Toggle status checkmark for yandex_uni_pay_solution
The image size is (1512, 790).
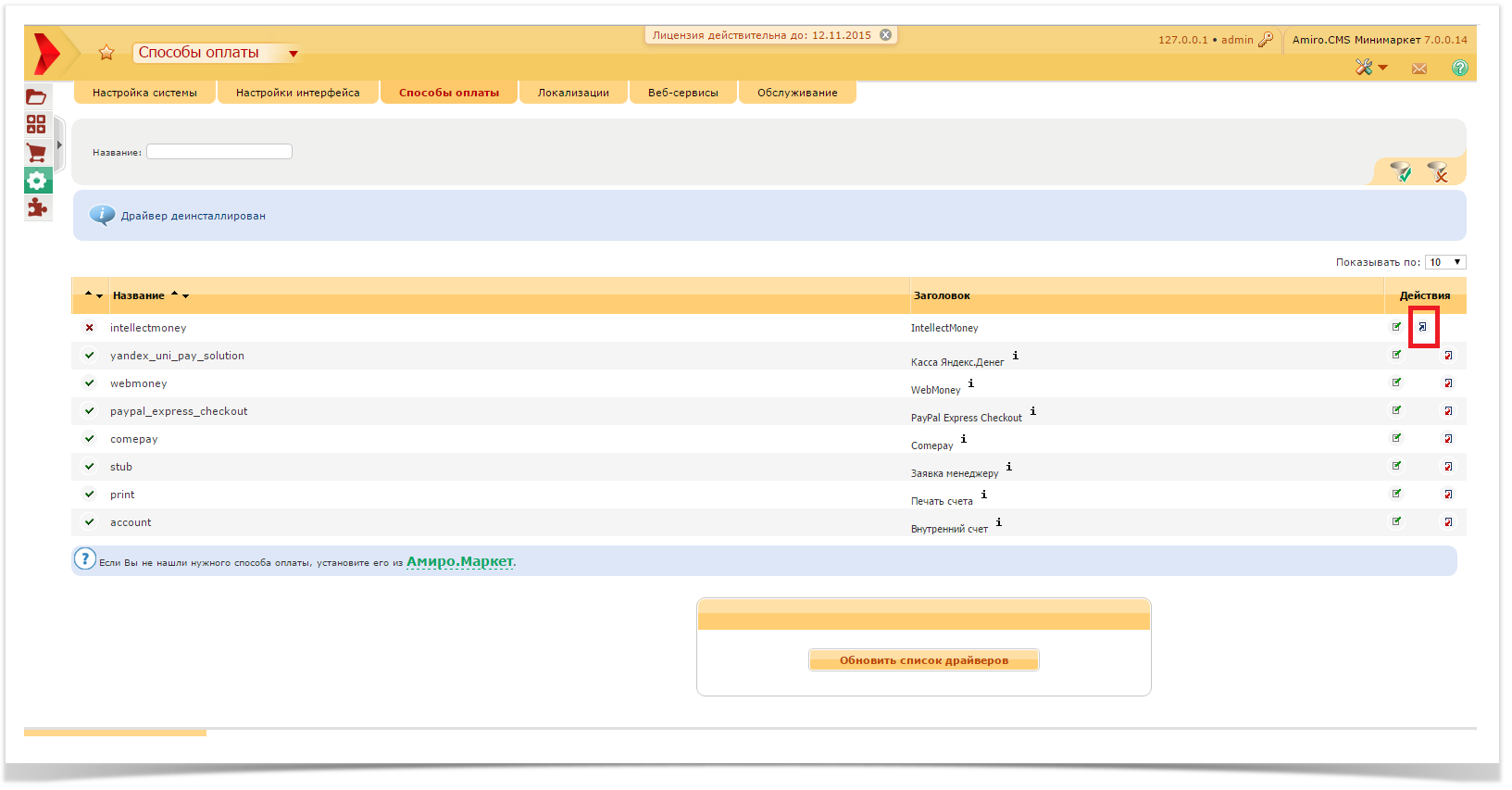89,356
